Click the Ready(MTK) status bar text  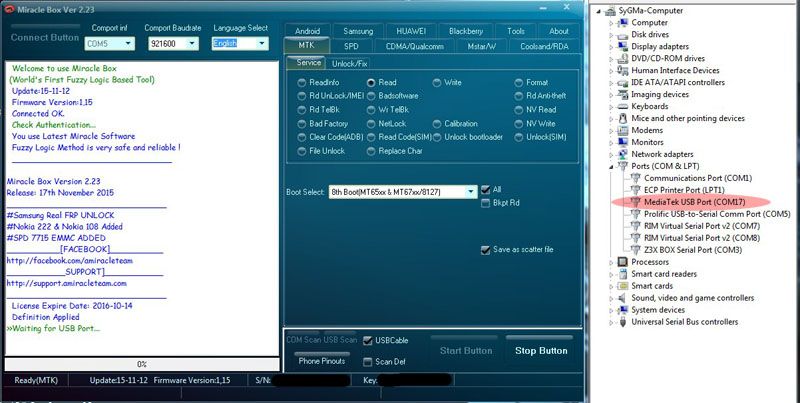(36, 380)
